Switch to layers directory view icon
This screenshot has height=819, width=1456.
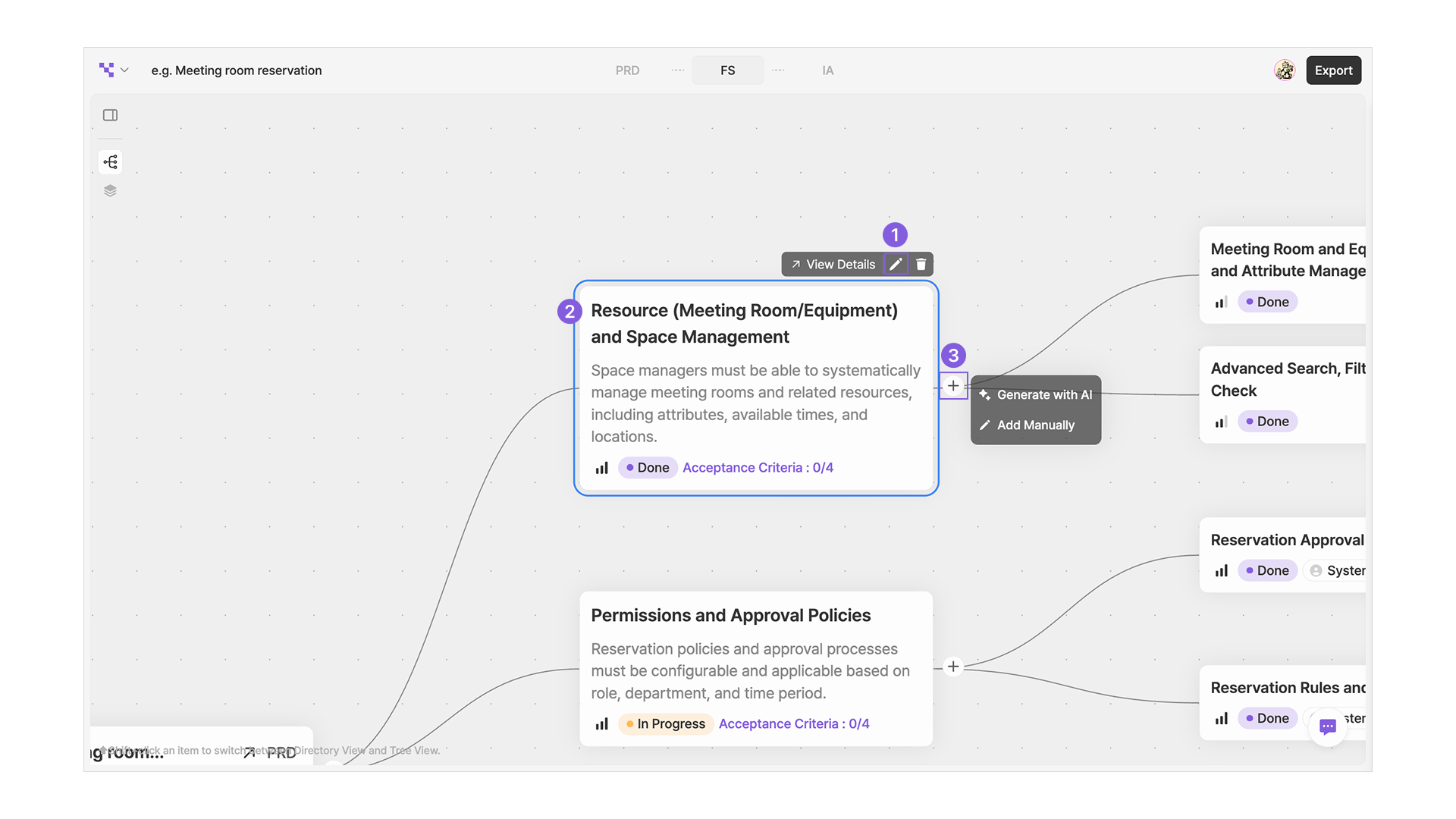point(110,190)
